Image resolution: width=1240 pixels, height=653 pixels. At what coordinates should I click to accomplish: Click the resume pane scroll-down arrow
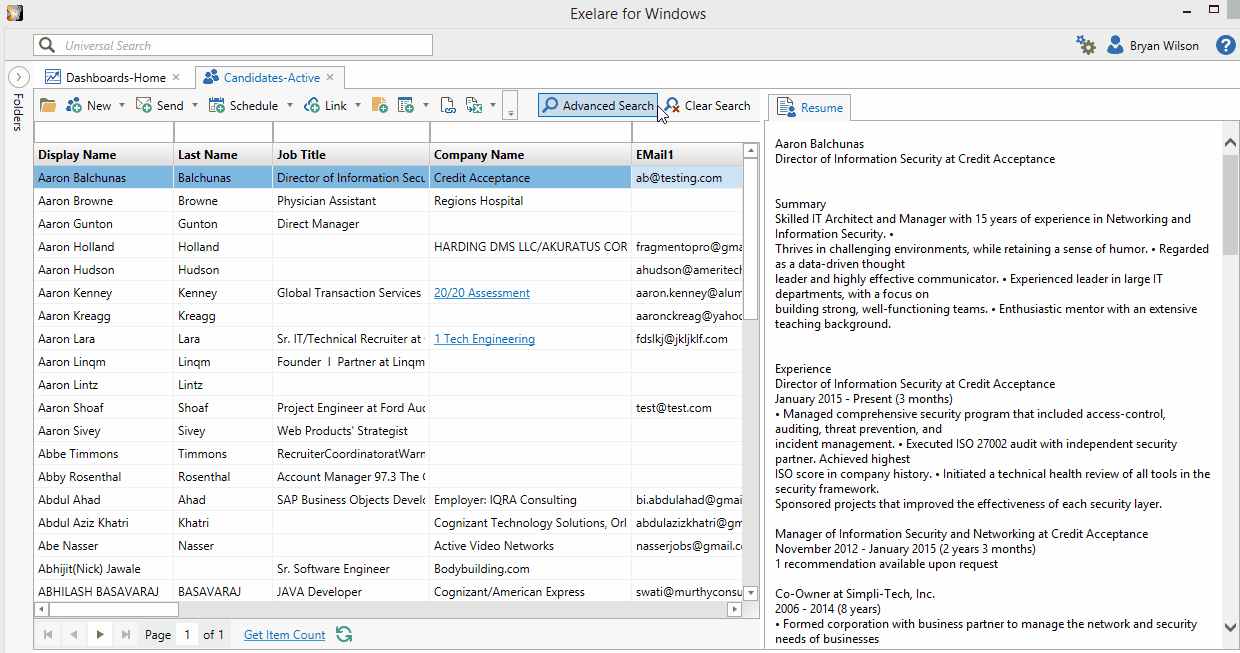pos(1231,627)
